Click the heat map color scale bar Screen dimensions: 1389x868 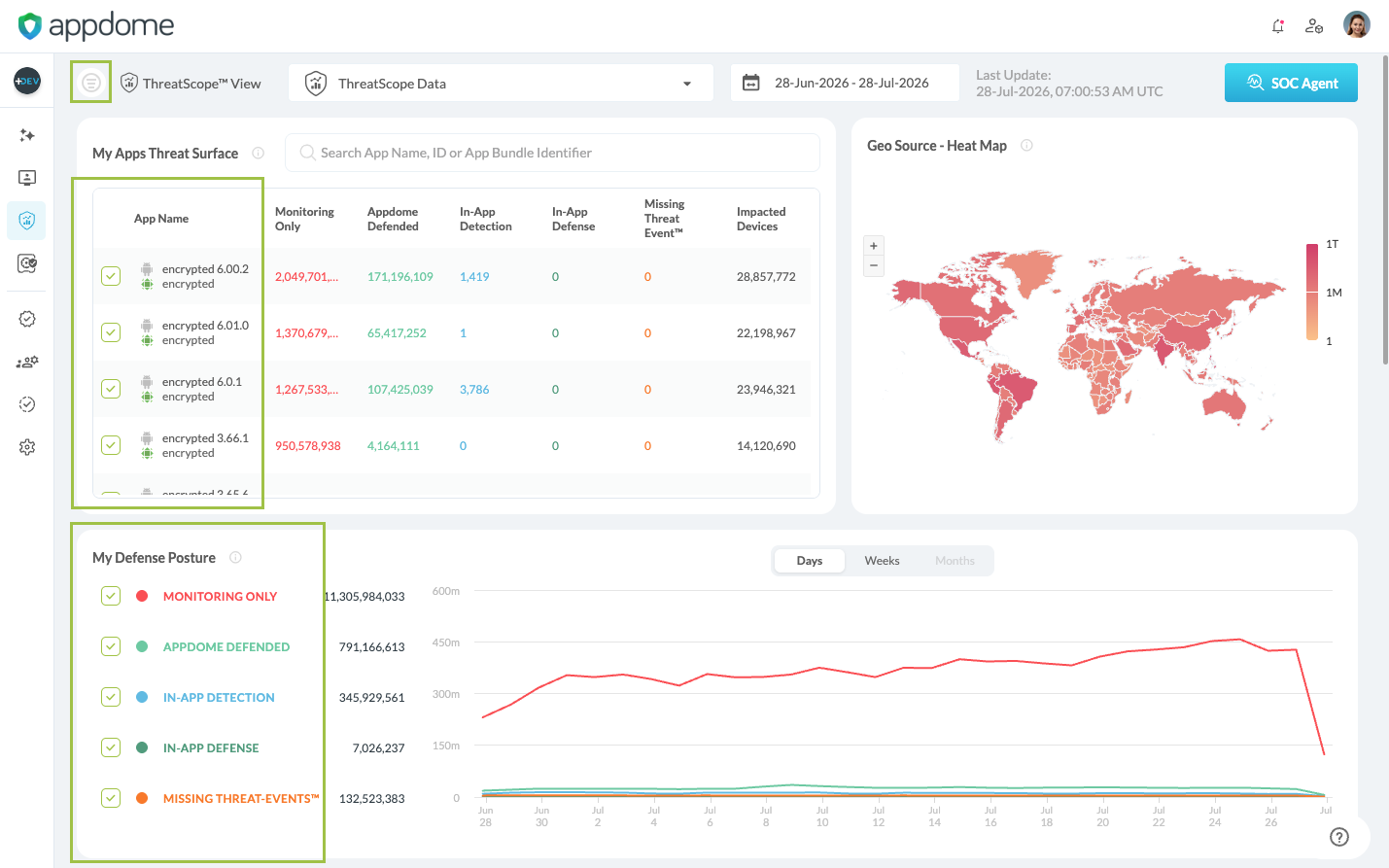(x=1312, y=292)
